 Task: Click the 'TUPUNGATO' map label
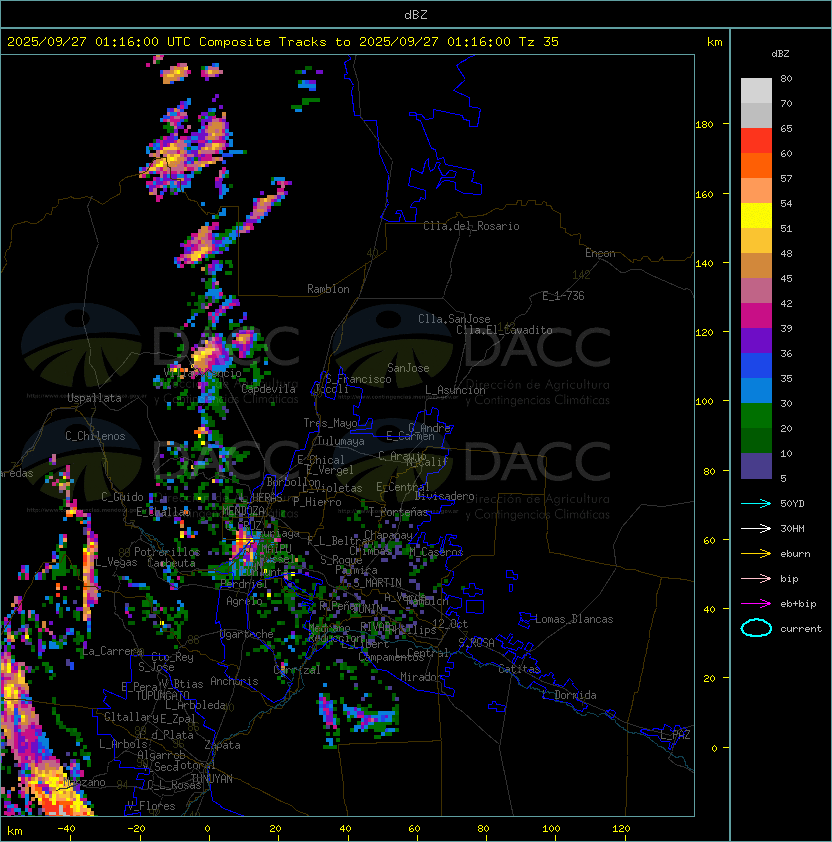point(163,695)
